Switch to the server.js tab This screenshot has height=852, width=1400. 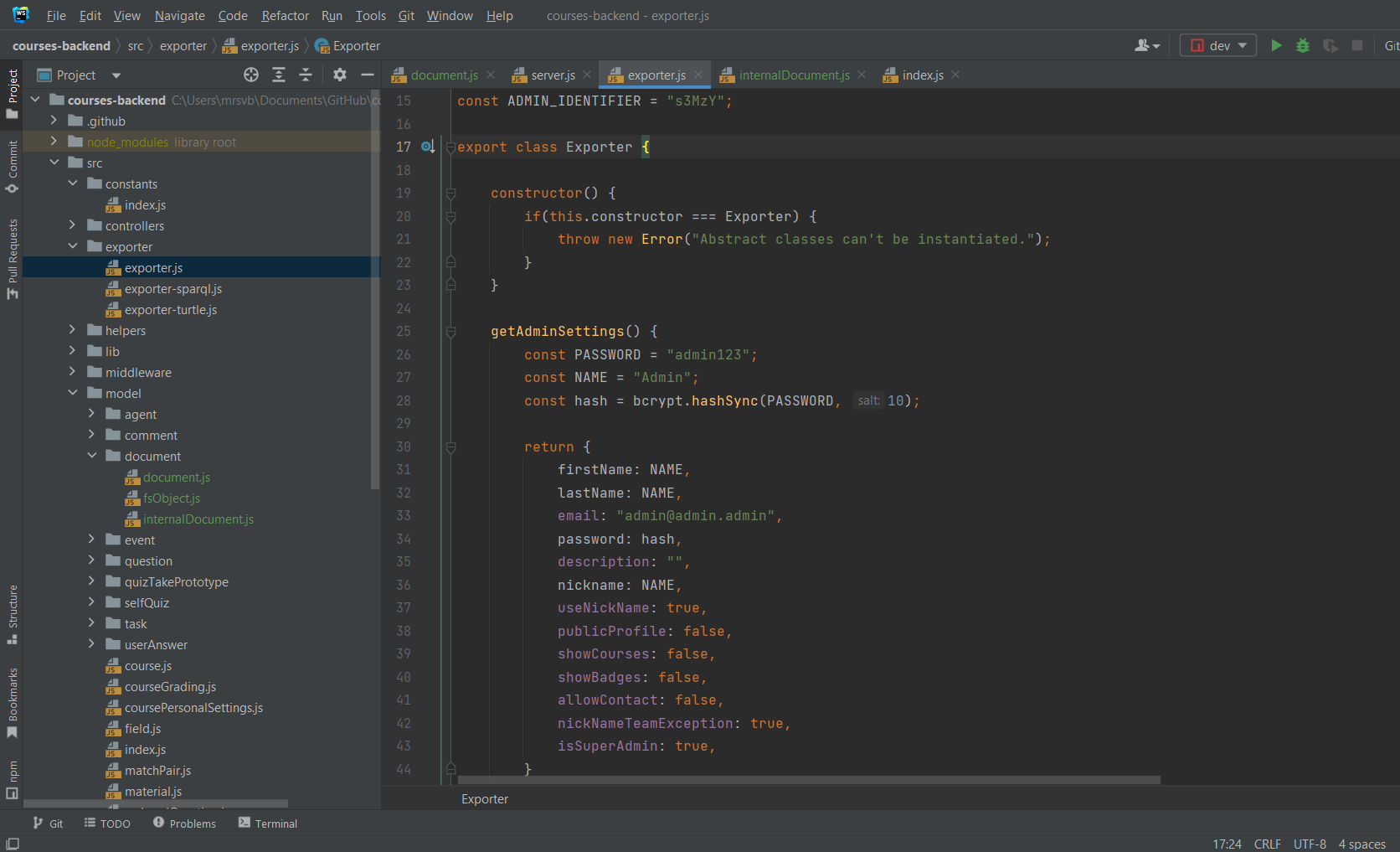click(553, 75)
